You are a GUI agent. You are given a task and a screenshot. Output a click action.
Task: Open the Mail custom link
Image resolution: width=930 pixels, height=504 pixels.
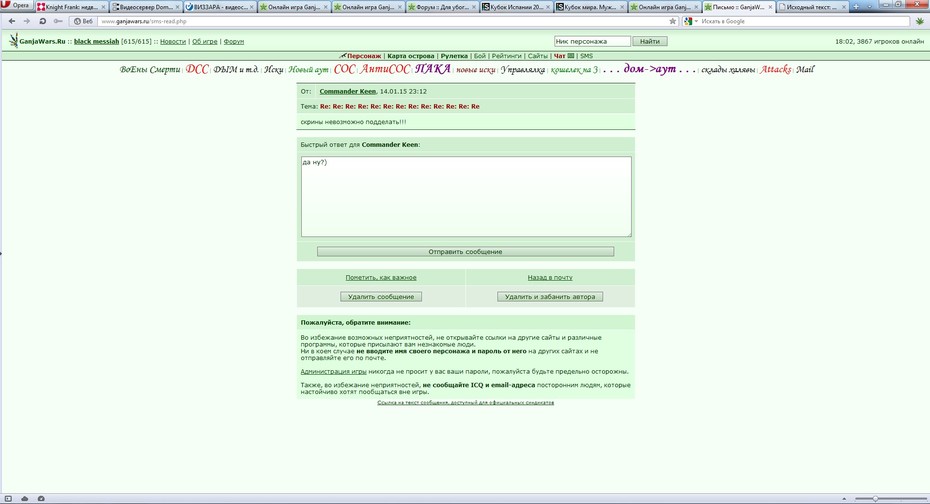tap(805, 69)
